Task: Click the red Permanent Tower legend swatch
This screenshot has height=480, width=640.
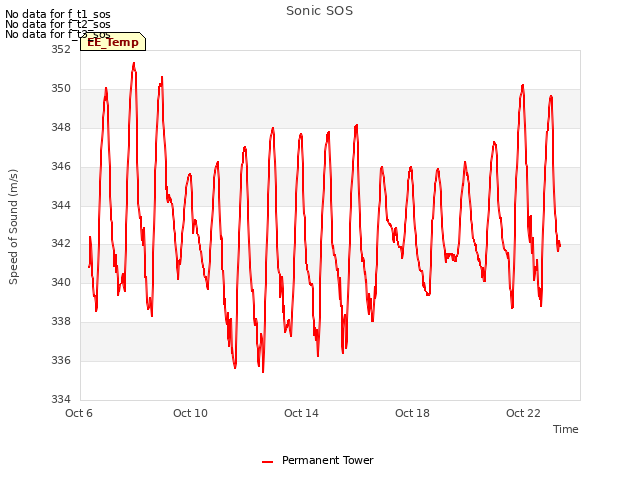Action: click(x=267, y=462)
